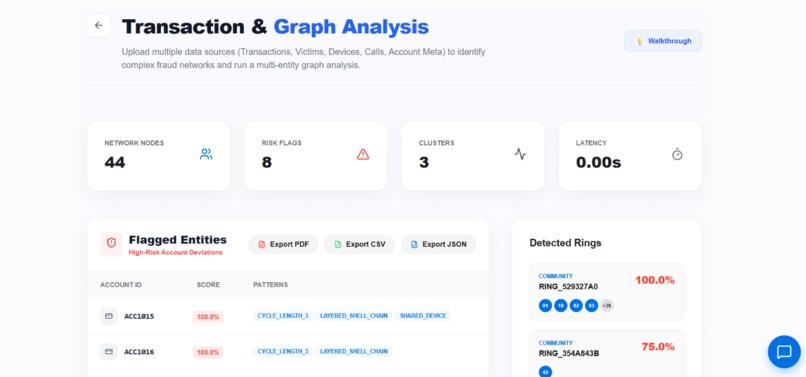The height and width of the screenshot is (377, 806).
Task: Click the 03 member badge in RING_529327A0
Action: pyautogui.click(x=592, y=306)
